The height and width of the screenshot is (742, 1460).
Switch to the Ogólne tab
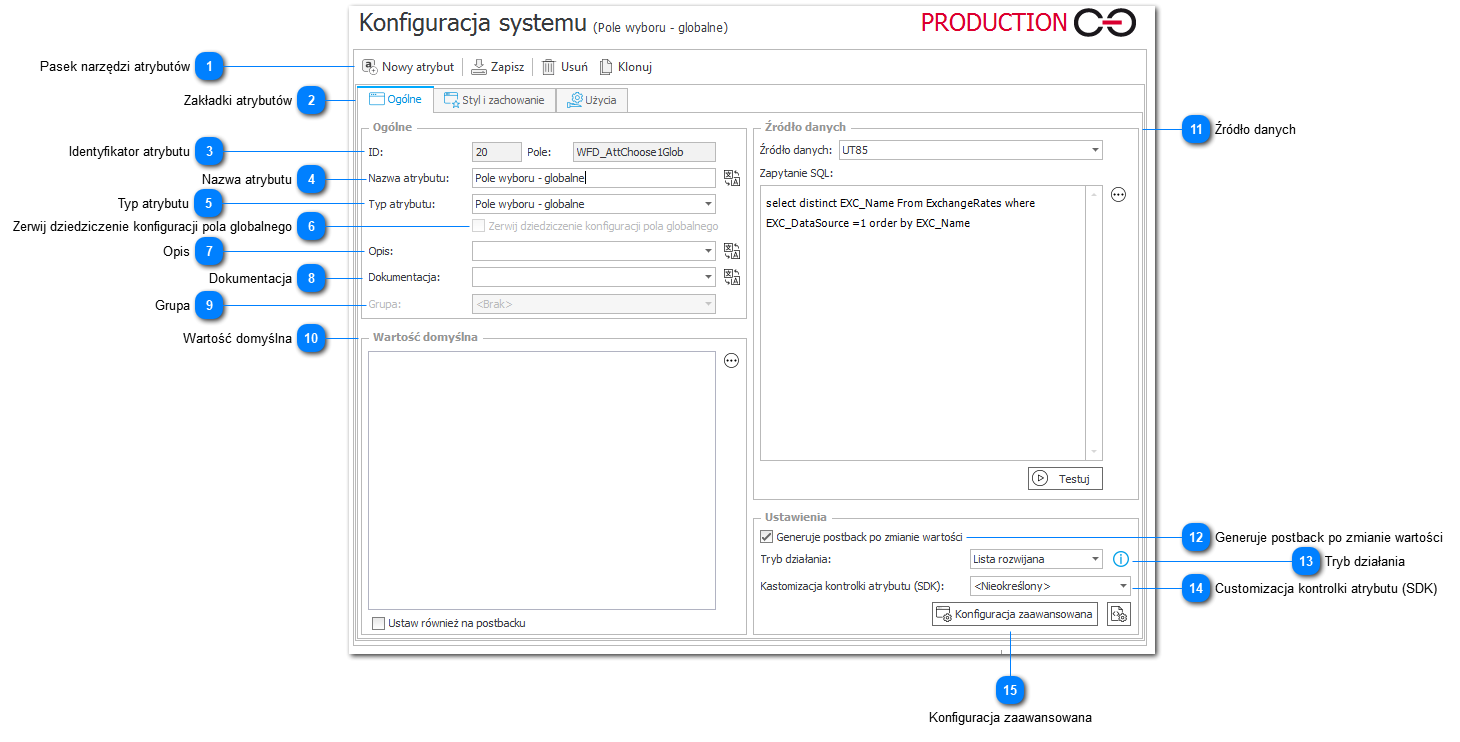[395, 99]
